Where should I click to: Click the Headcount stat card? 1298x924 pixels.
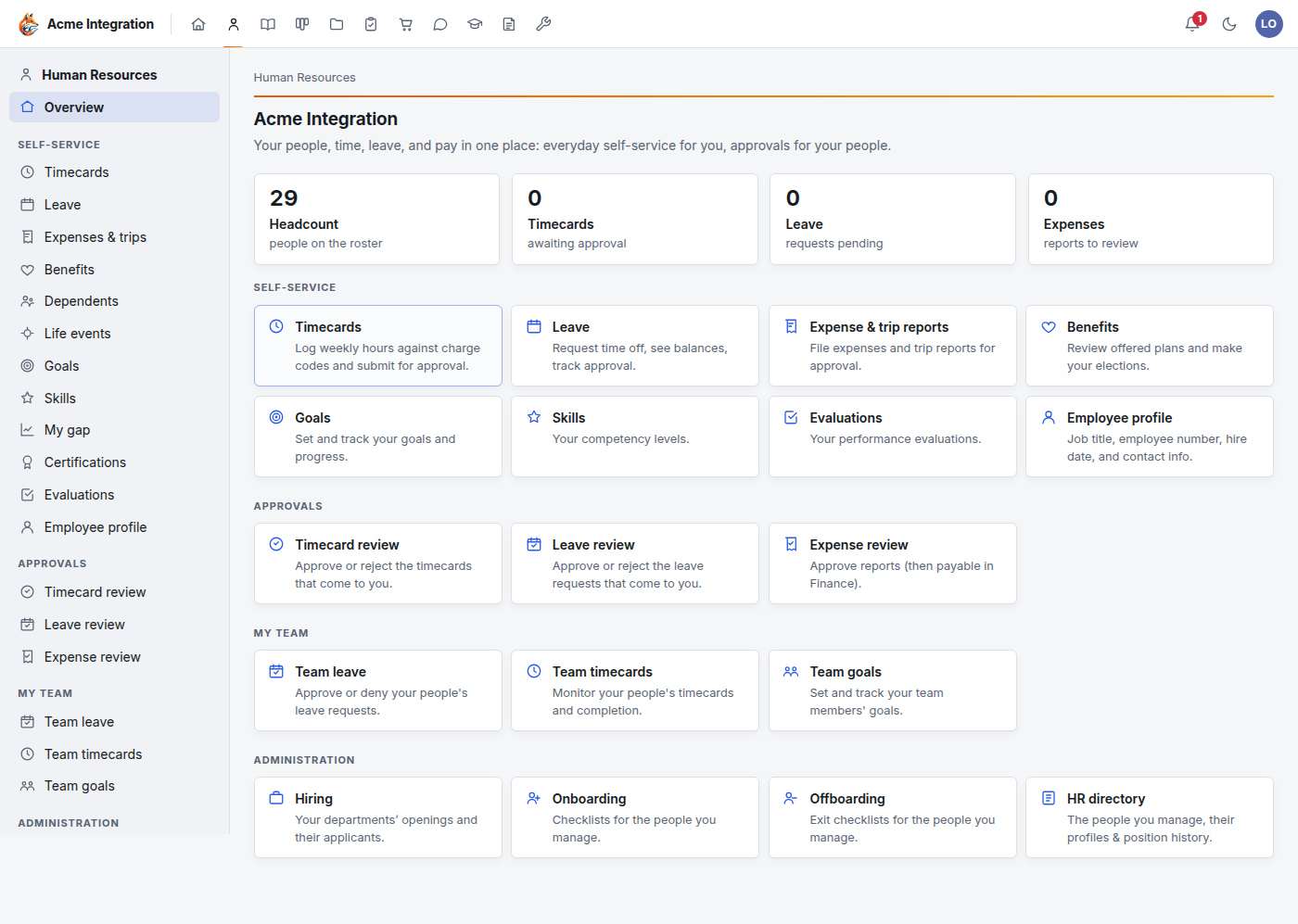pos(377,220)
